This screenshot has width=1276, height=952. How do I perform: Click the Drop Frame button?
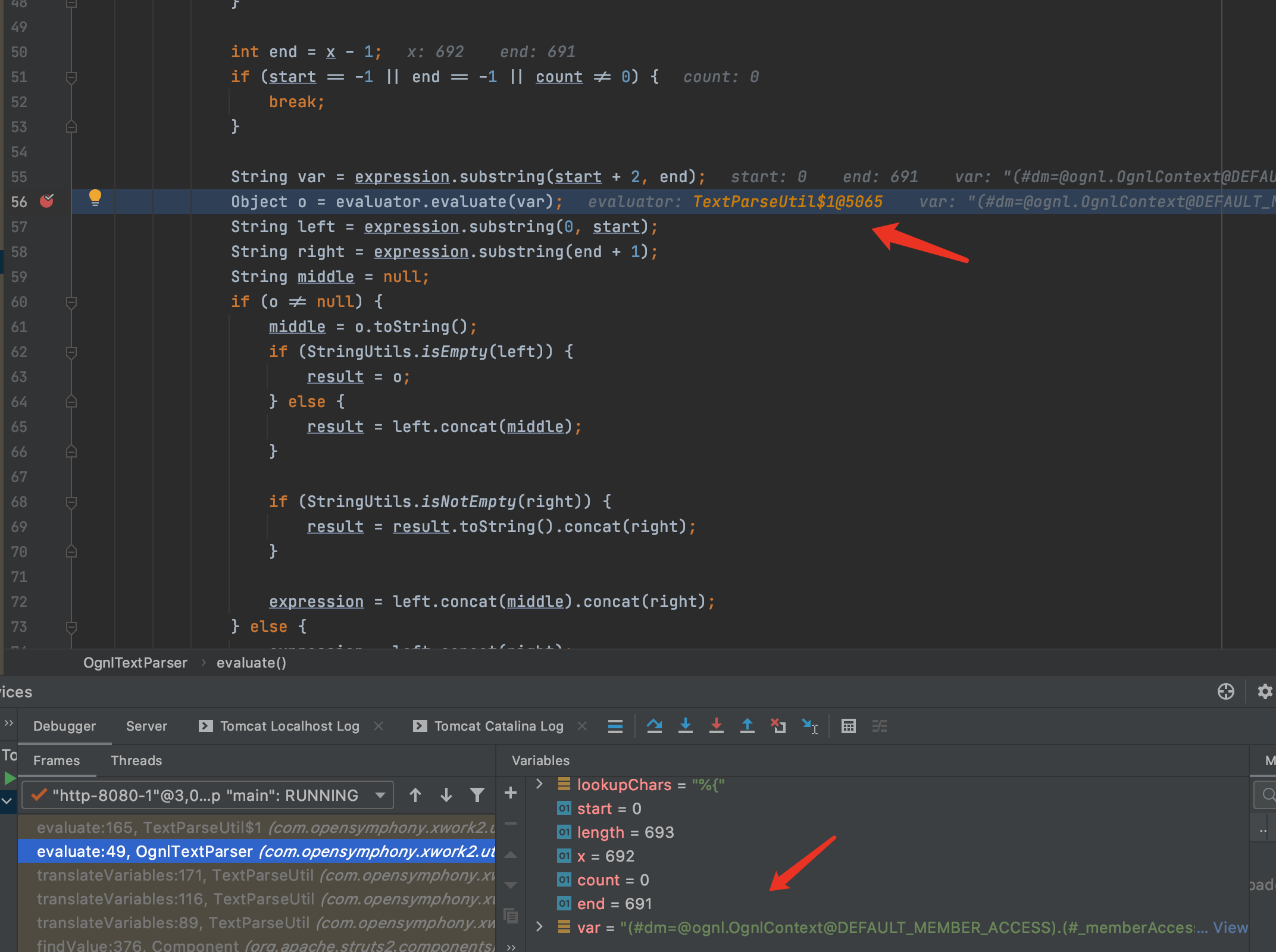click(x=778, y=726)
